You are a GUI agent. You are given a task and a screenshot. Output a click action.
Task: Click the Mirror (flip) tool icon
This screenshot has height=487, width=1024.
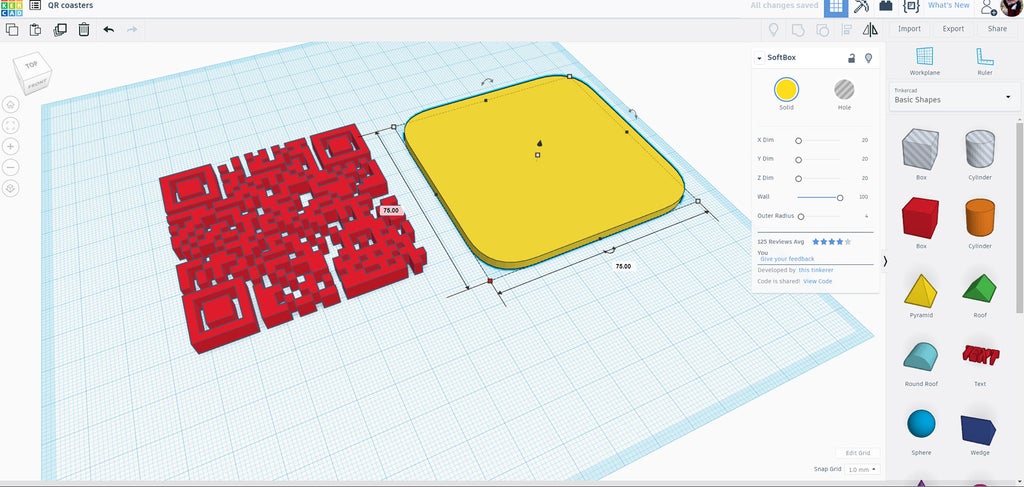[871, 29]
